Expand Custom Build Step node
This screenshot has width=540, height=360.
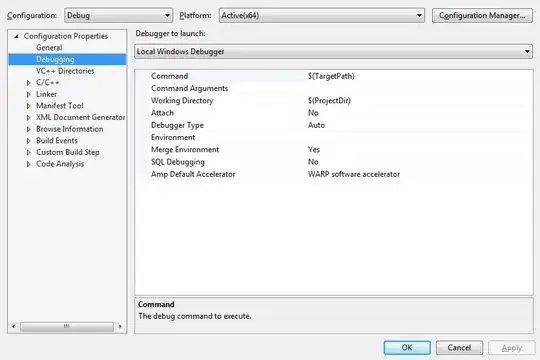click(x=29, y=152)
